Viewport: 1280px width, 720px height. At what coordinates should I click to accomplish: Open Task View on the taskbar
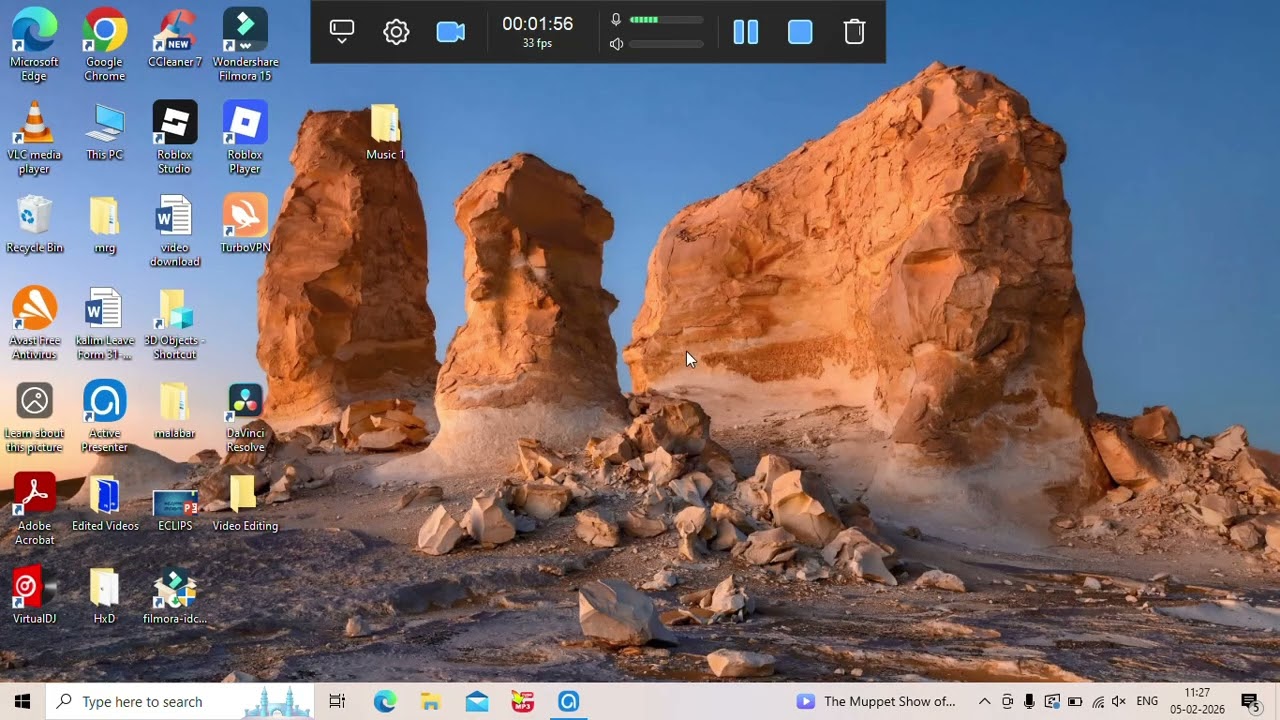point(337,701)
